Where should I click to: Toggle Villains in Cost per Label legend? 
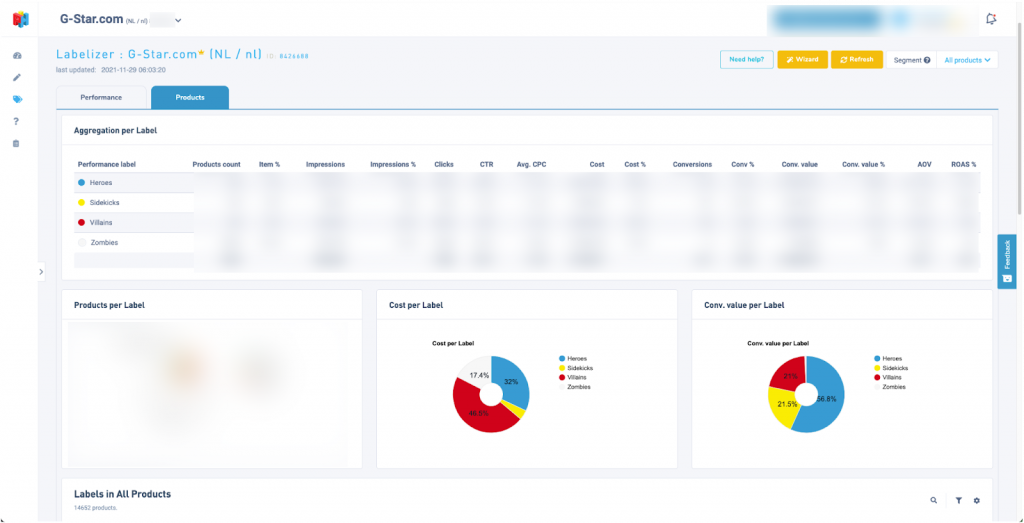[x=574, y=377]
